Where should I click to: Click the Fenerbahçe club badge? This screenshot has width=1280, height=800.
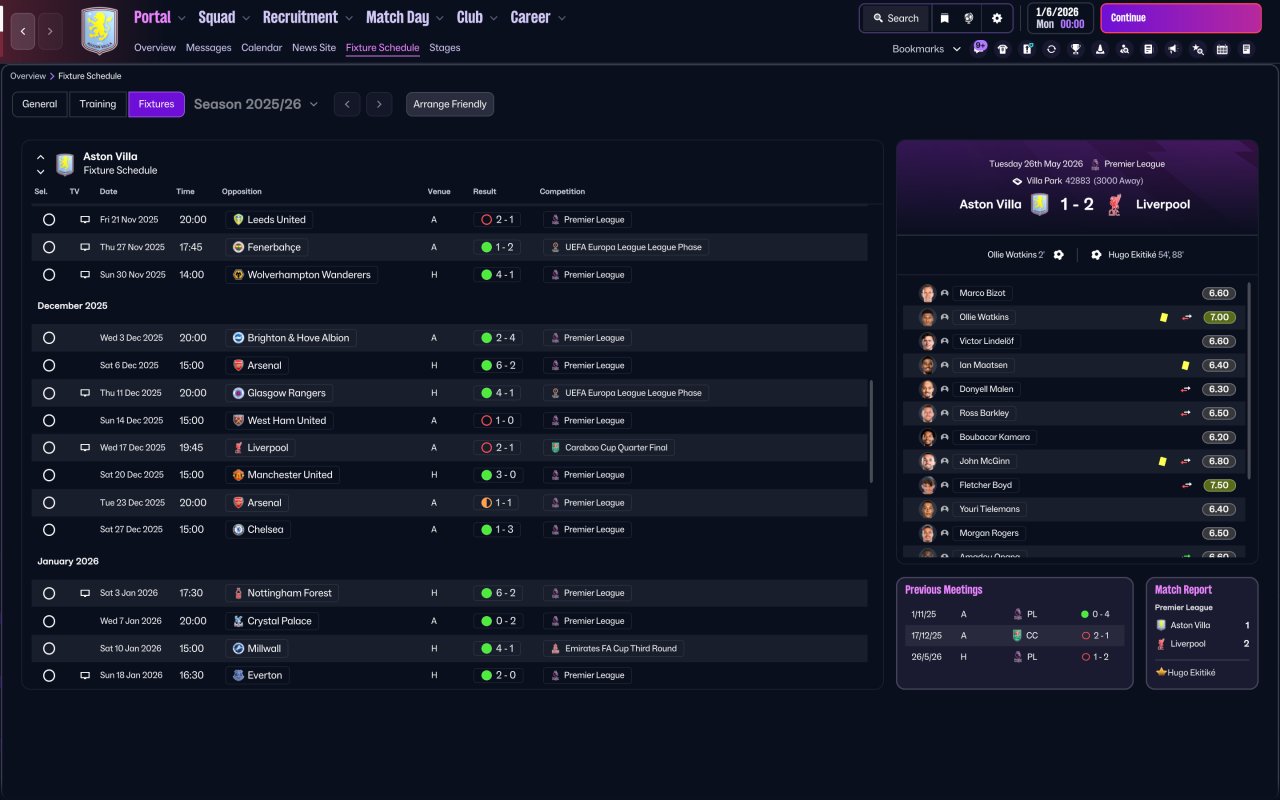tap(238, 247)
